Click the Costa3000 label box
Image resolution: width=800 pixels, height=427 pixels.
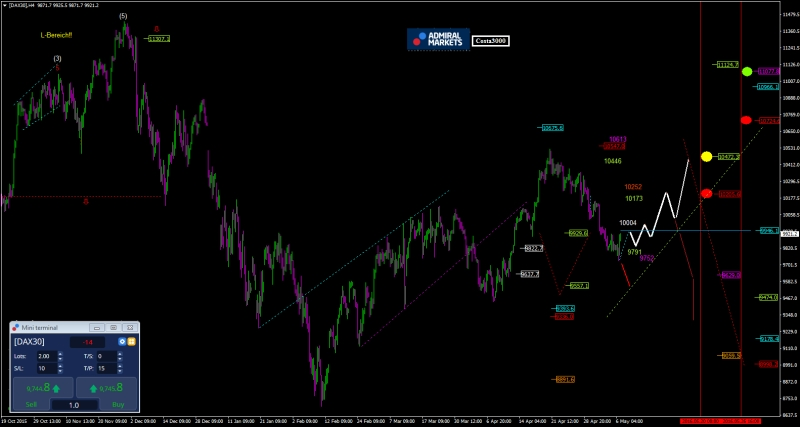[x=491, y=39]
